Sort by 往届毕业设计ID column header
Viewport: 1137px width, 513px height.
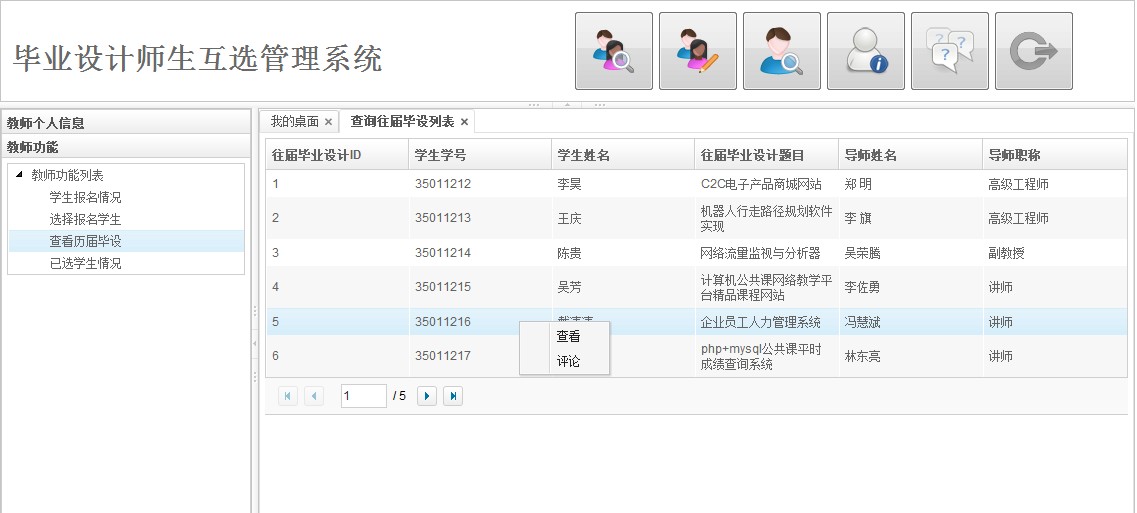(337, 155)
